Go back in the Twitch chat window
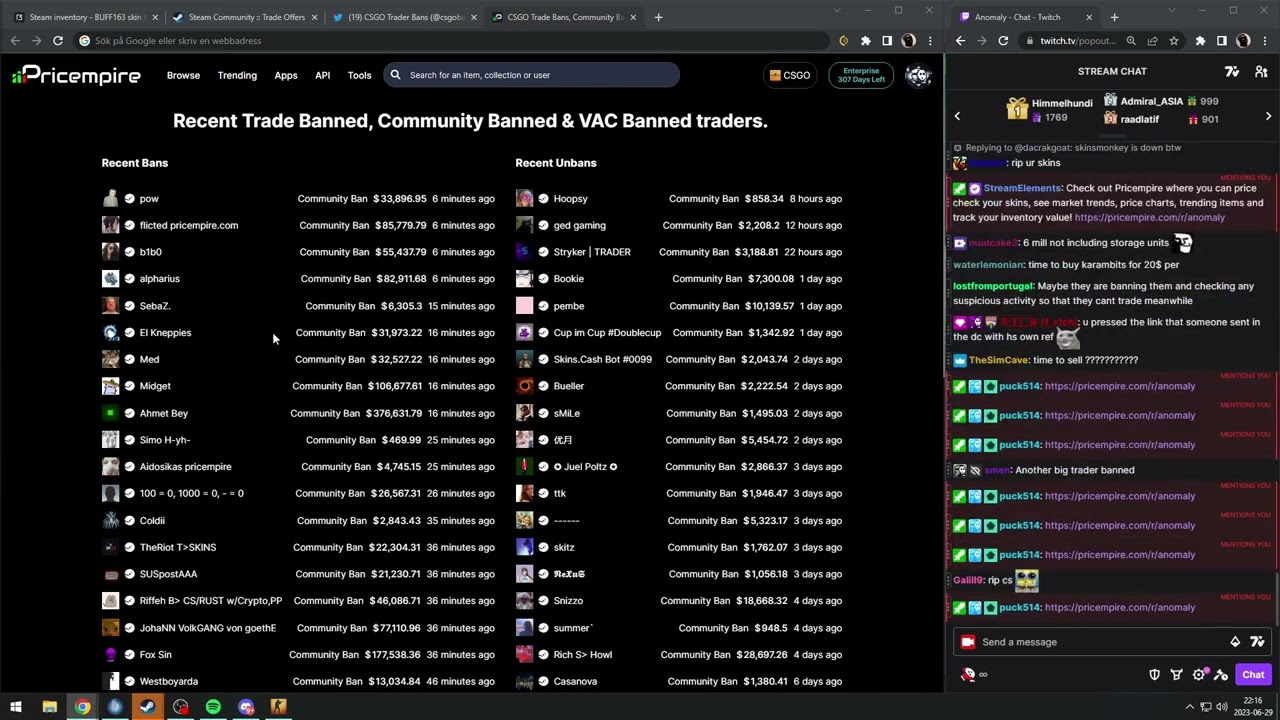 [960, 41]
